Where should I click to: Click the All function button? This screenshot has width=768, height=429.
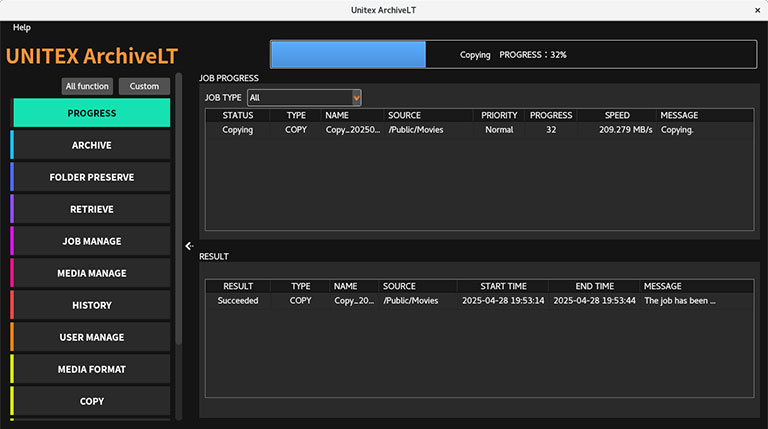(x=87, y=86)
